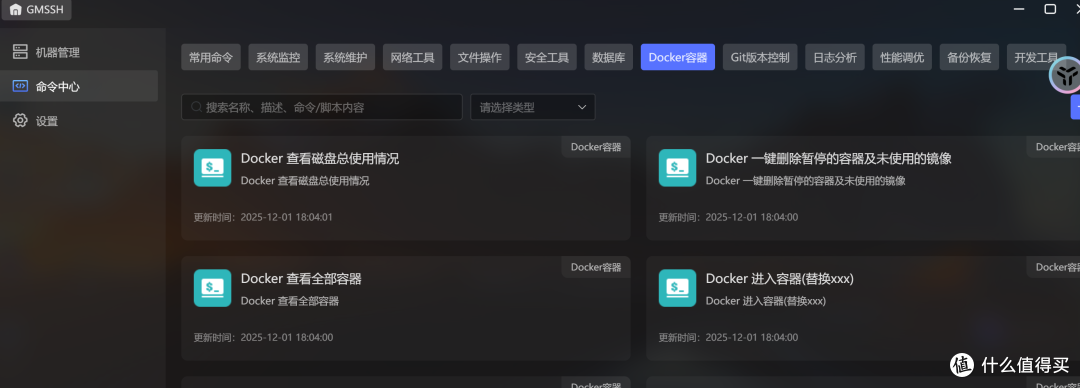Open the Docker 查看全部容器 card title
The image size is (1080, 388).
pyautogui.click(x=301, y=279)
